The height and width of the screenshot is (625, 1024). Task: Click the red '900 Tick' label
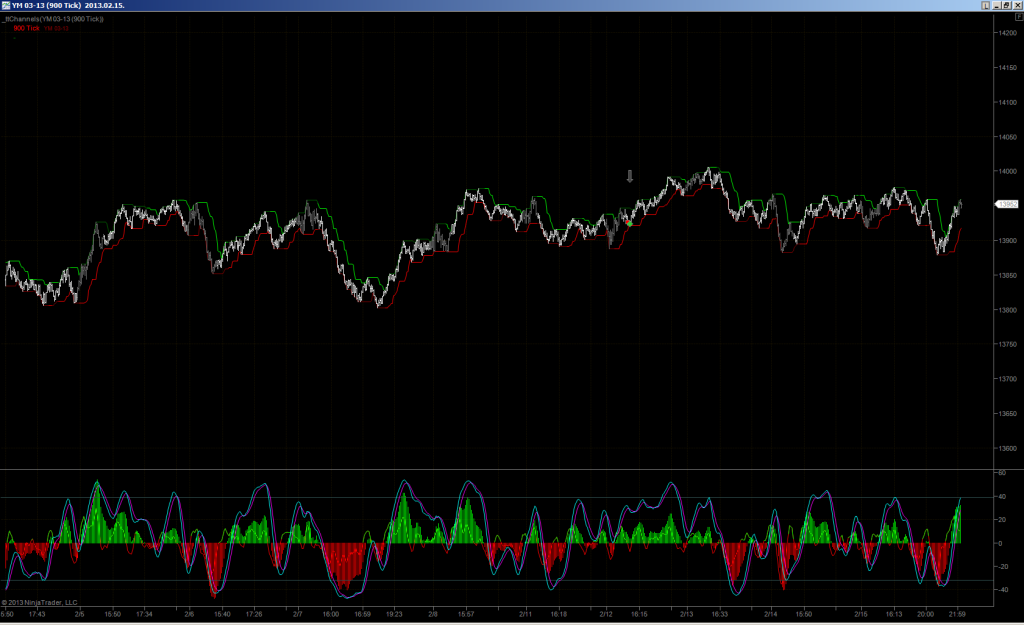coord(27,28)
